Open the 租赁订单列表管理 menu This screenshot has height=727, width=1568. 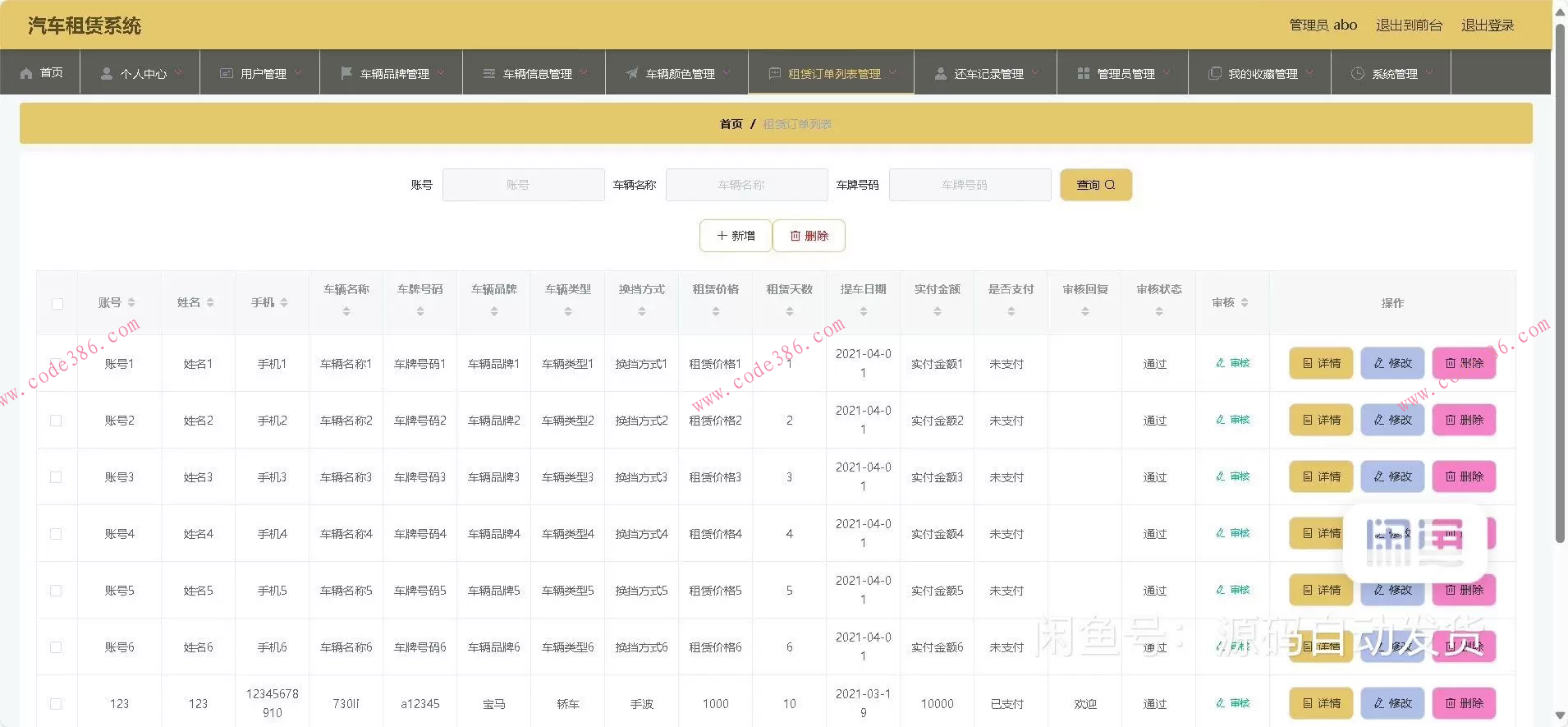click(x=831, y=72)
